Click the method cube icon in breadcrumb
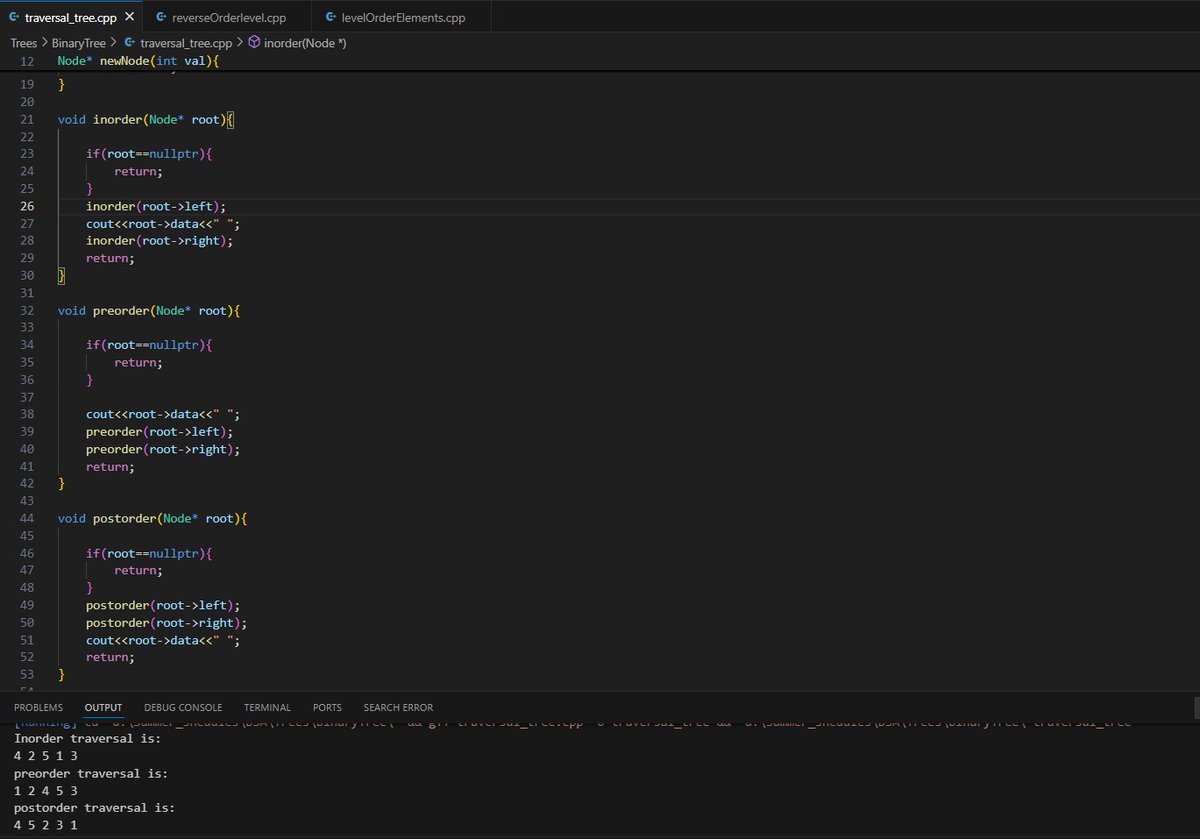Viewport: 1200px width, 839px height. pyautogui.click(x=254, y=43)
